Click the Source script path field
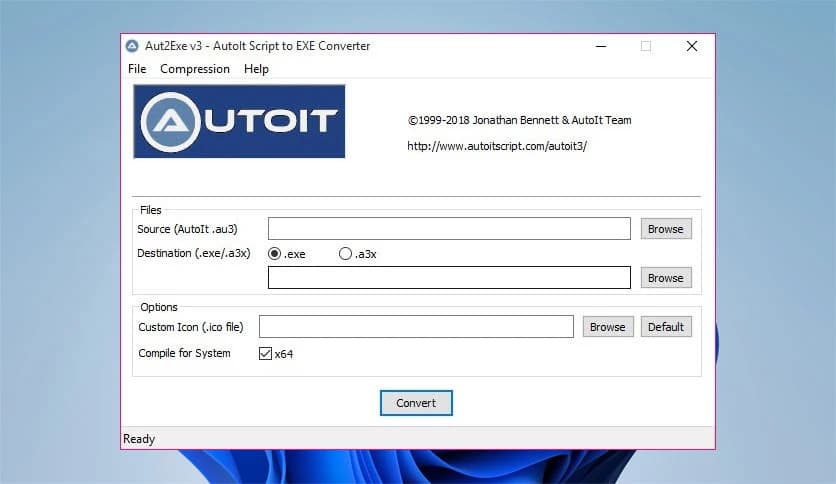This screenshot has height=484, width=836. coord(449,229)
